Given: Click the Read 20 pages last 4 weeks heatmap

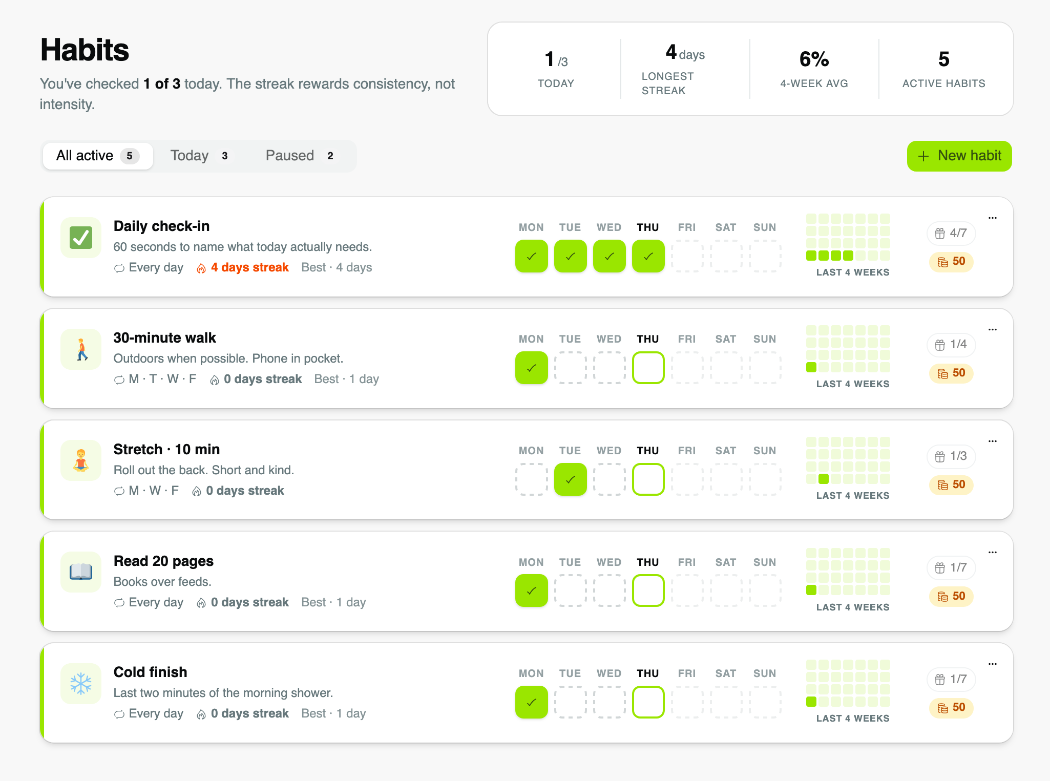Looking at the screenshot, I should (848, 572).
